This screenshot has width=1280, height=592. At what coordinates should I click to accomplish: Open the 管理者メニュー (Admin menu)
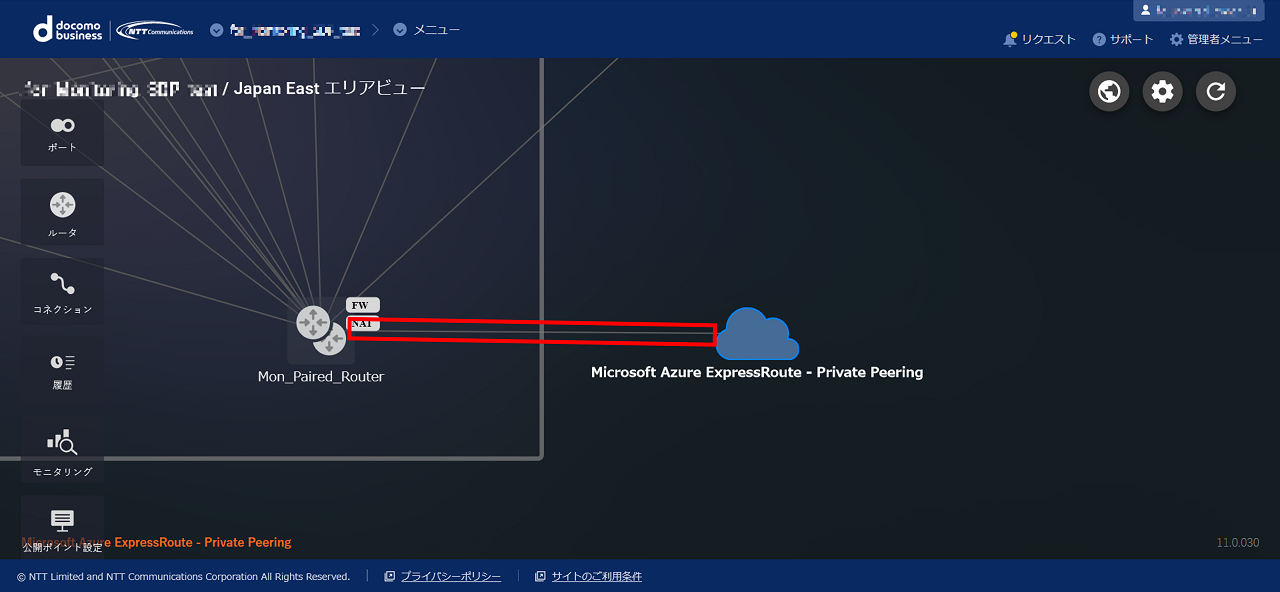pos(1216,40)
